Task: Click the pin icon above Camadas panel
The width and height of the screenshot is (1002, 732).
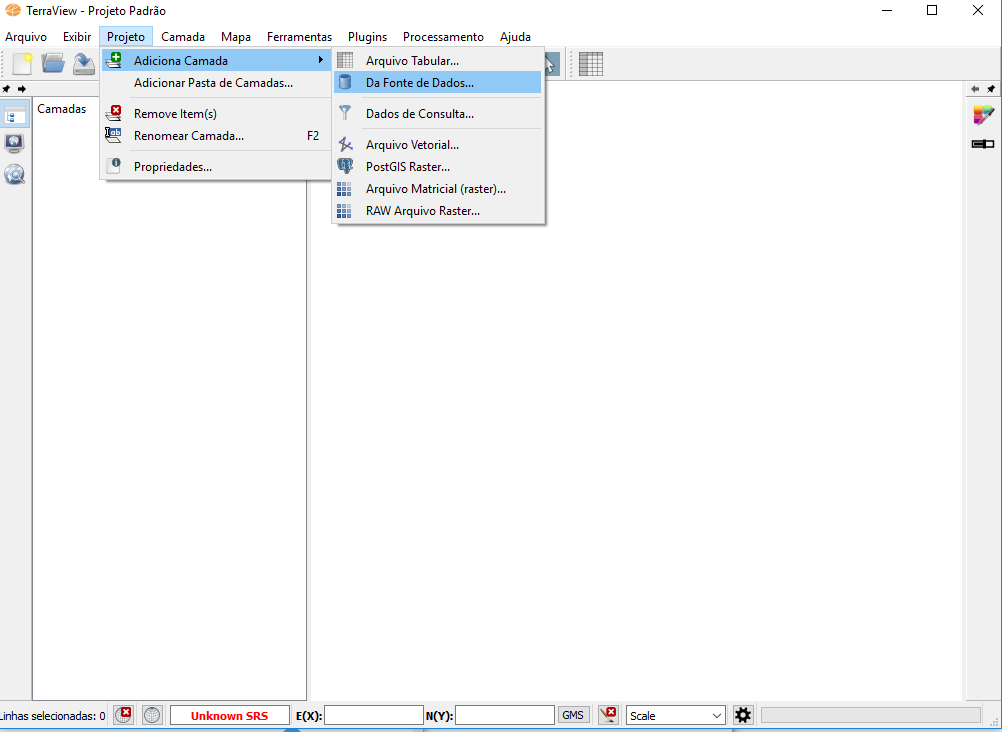Action: [6, 89]
